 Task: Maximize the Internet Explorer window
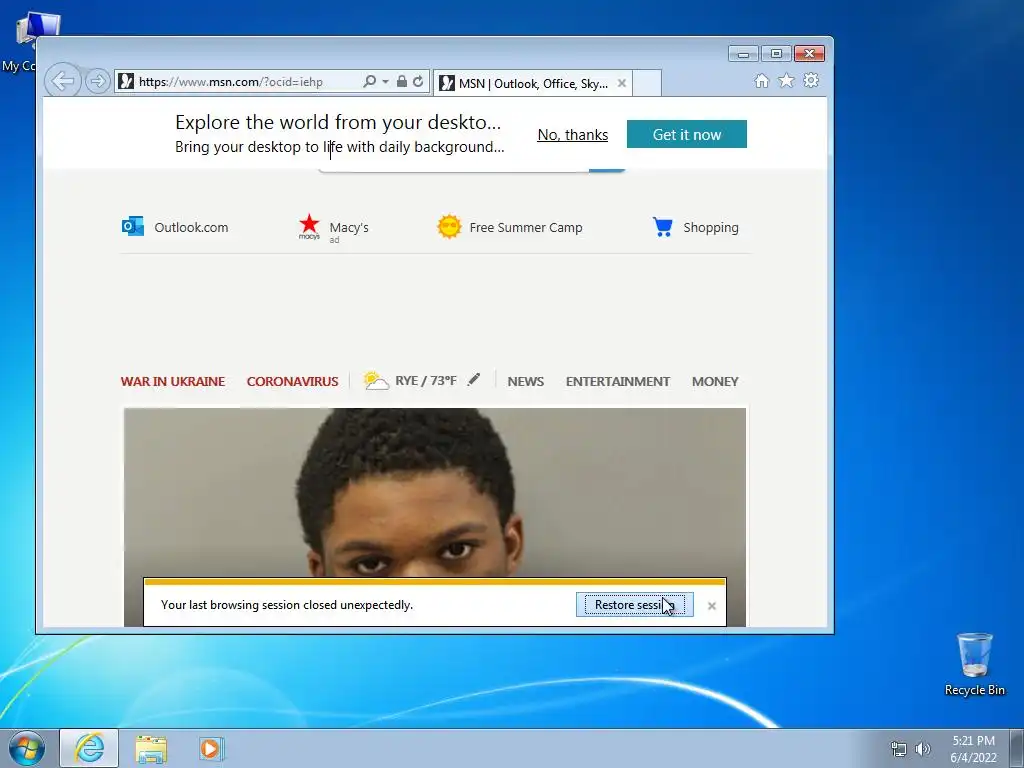pos(776,54)
